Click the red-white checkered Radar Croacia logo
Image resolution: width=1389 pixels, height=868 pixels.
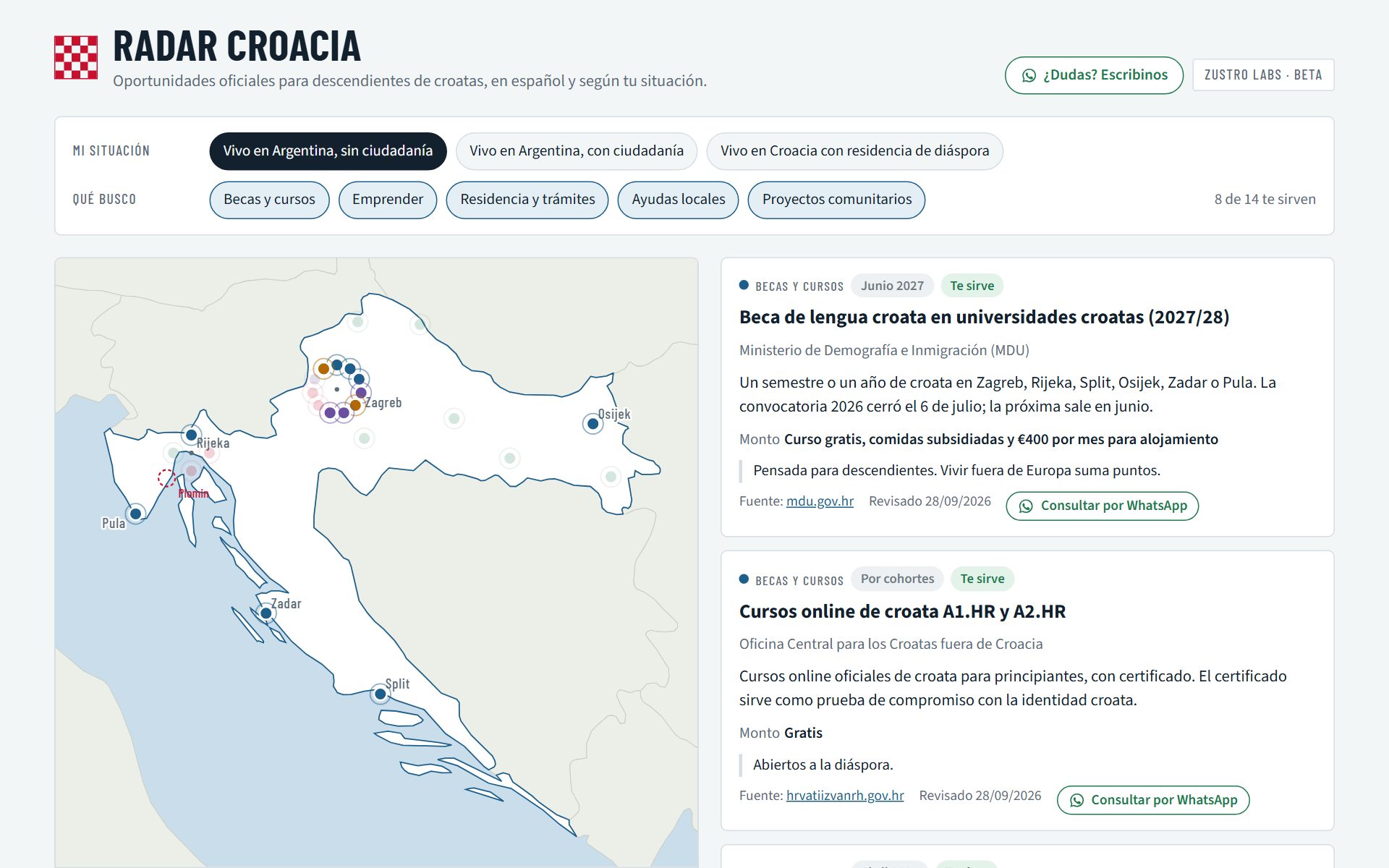pos(76,57)
